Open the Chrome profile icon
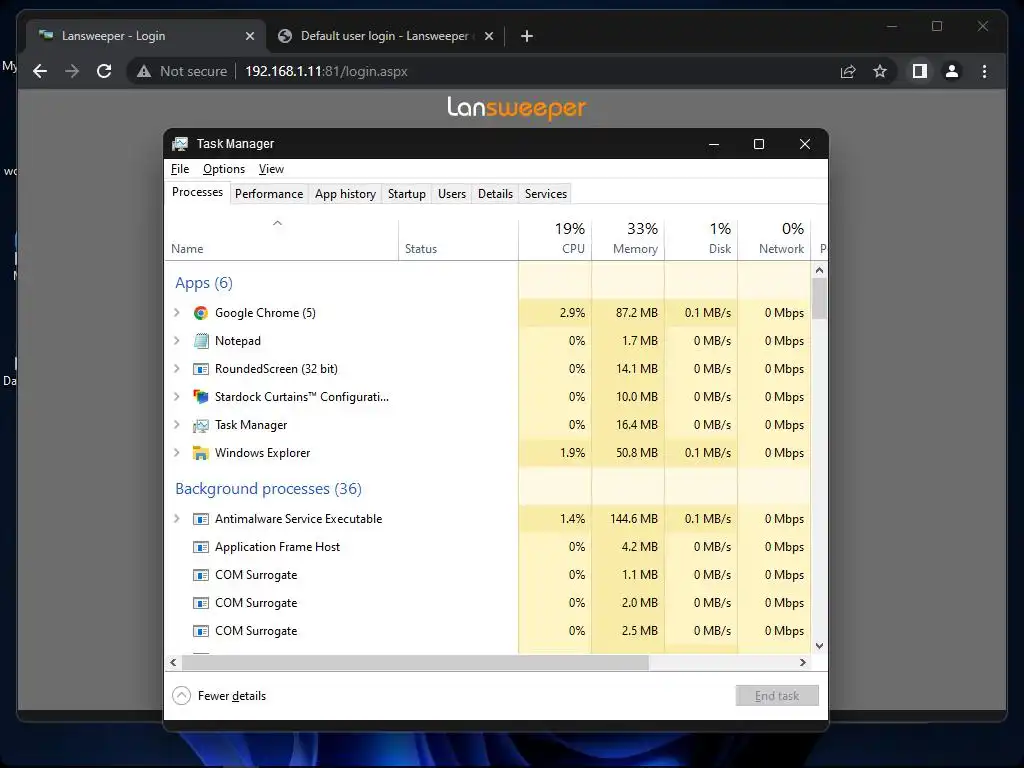 [952, 71]
